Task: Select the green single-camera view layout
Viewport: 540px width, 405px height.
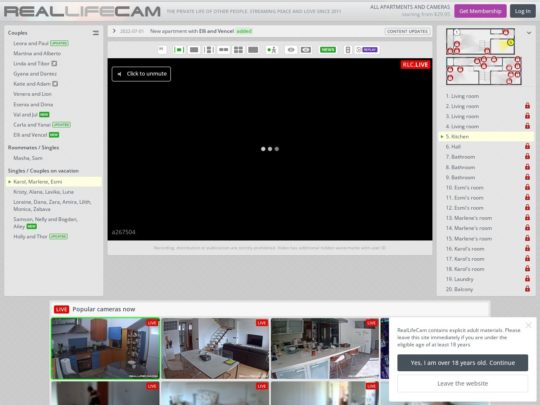Action: (x=179, y=50)
